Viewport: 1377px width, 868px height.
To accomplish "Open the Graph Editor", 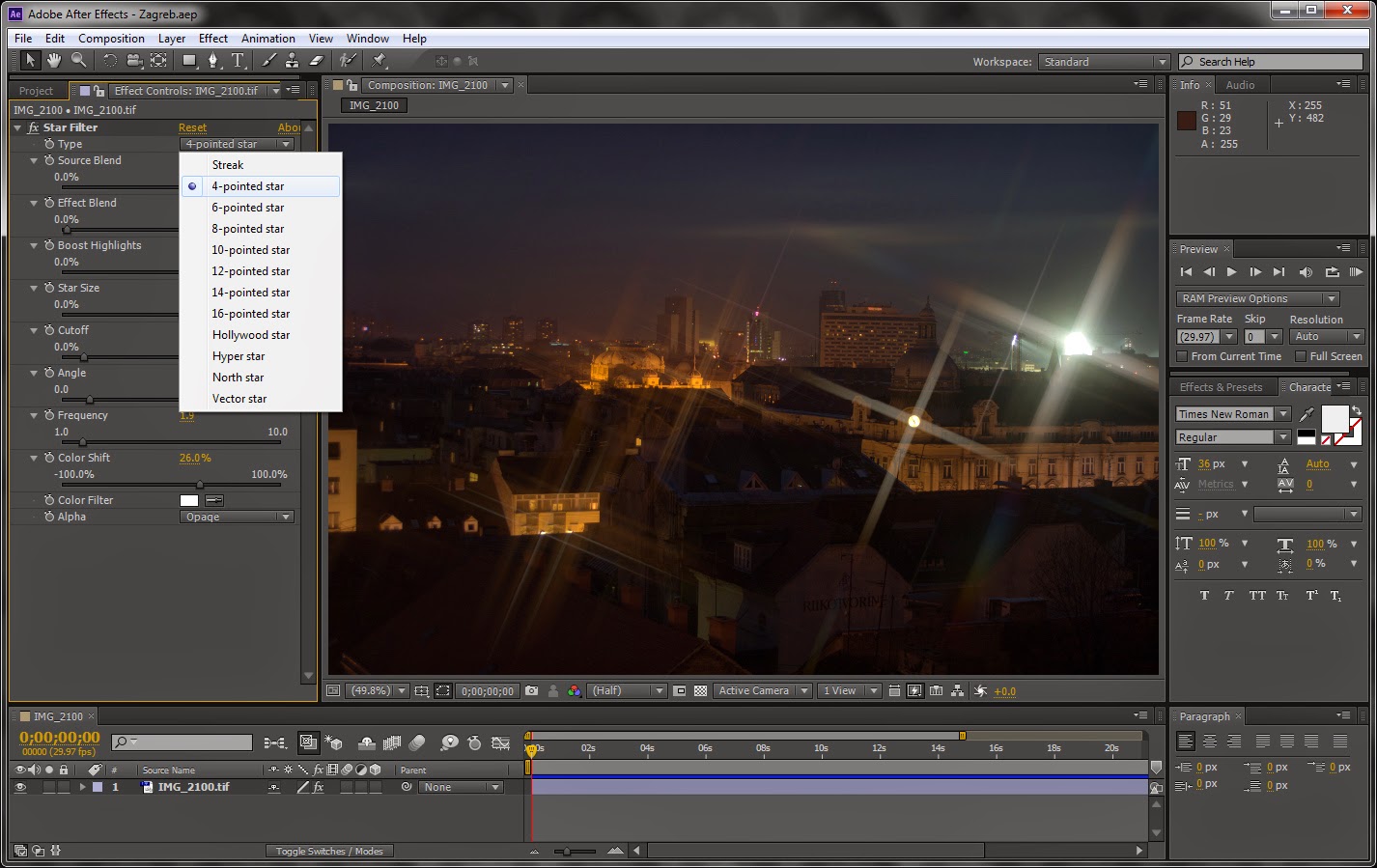I will click(x=501, y=743).
